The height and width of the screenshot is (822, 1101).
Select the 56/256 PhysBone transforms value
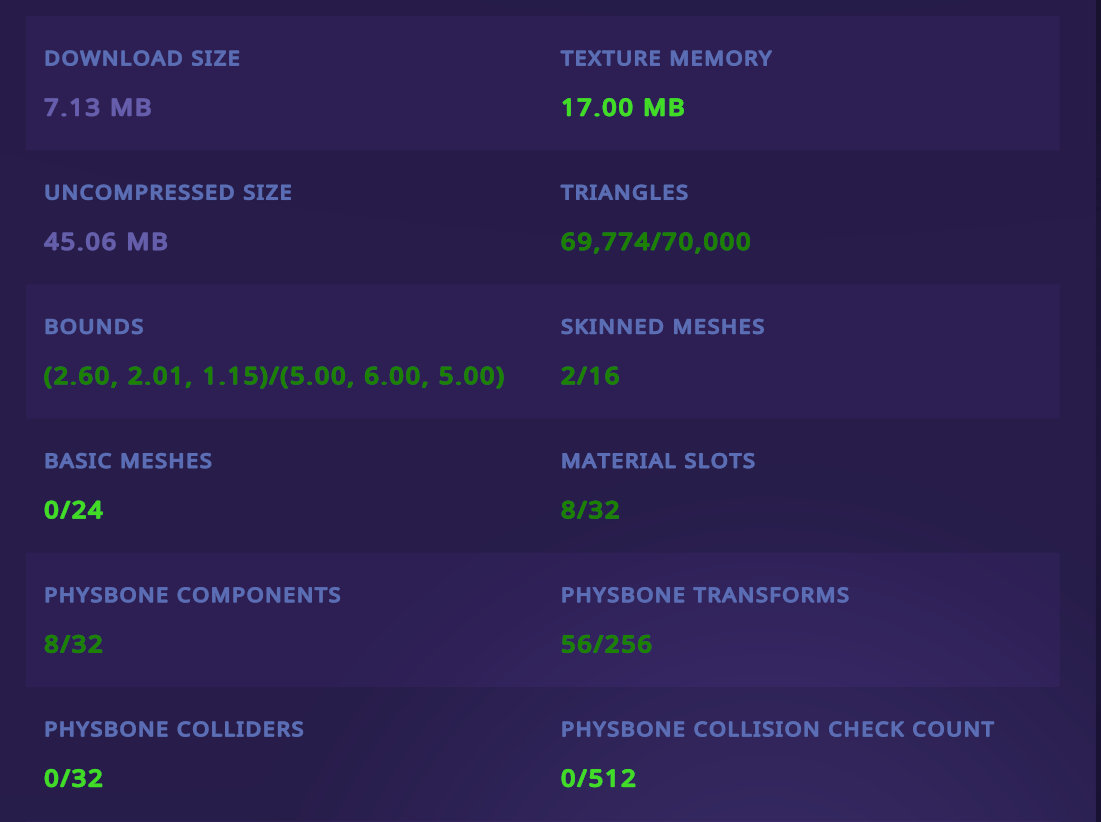click(x=606, y=644)
